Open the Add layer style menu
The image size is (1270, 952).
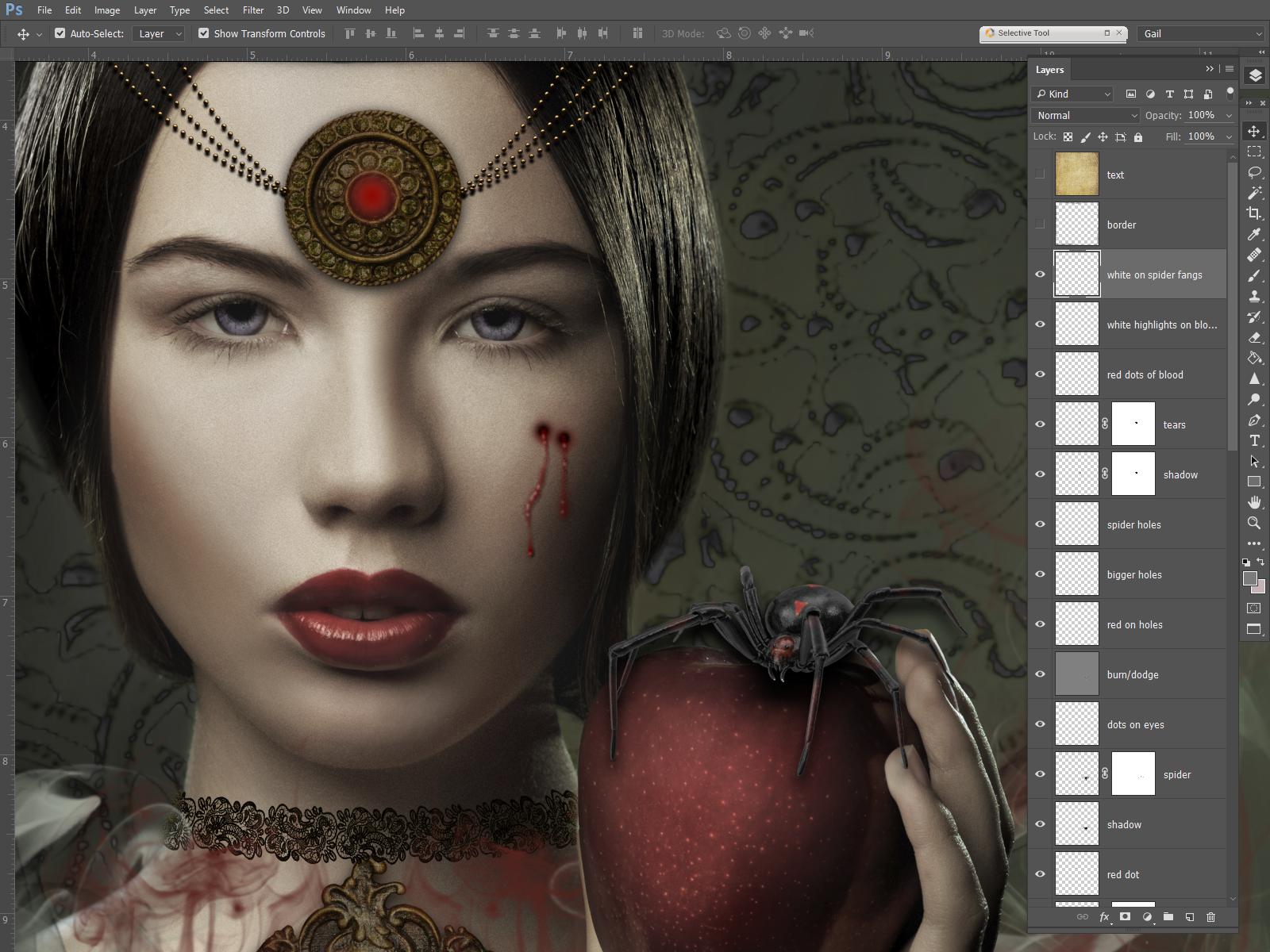(1104, 916)
